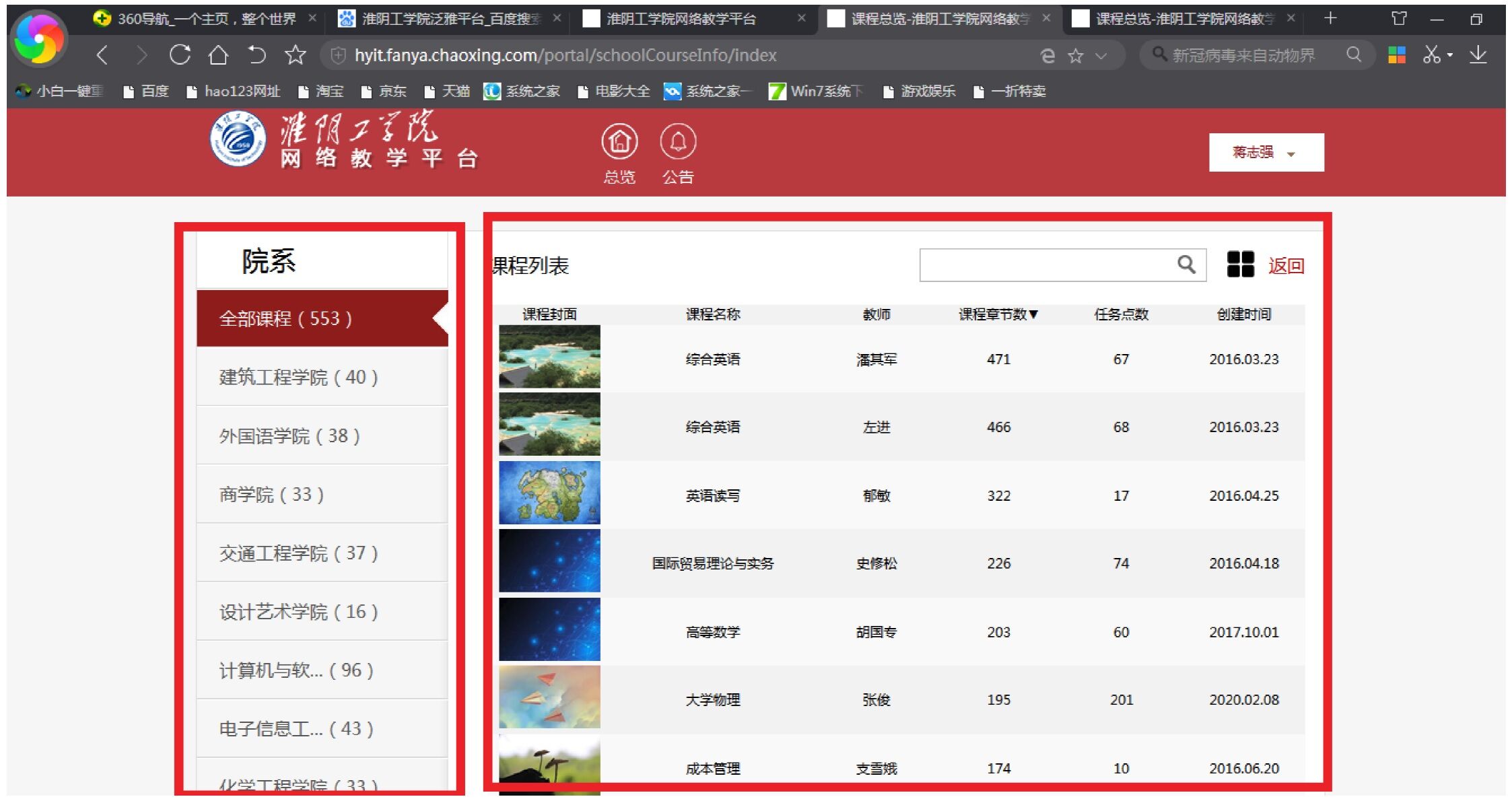Click the course search magnifier icon
This screenshot has width=1512, height=801.
click(1186, 265)
